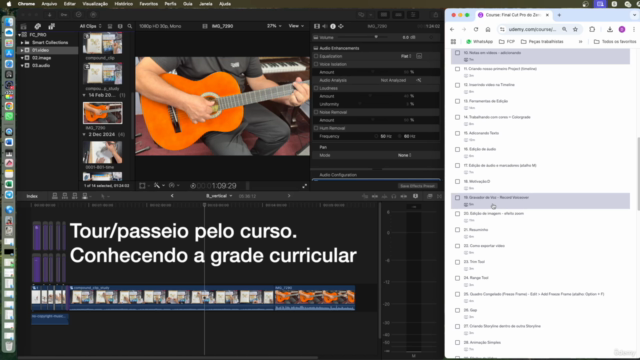
Task: Open the equalizer graph button
Action: 419,56
